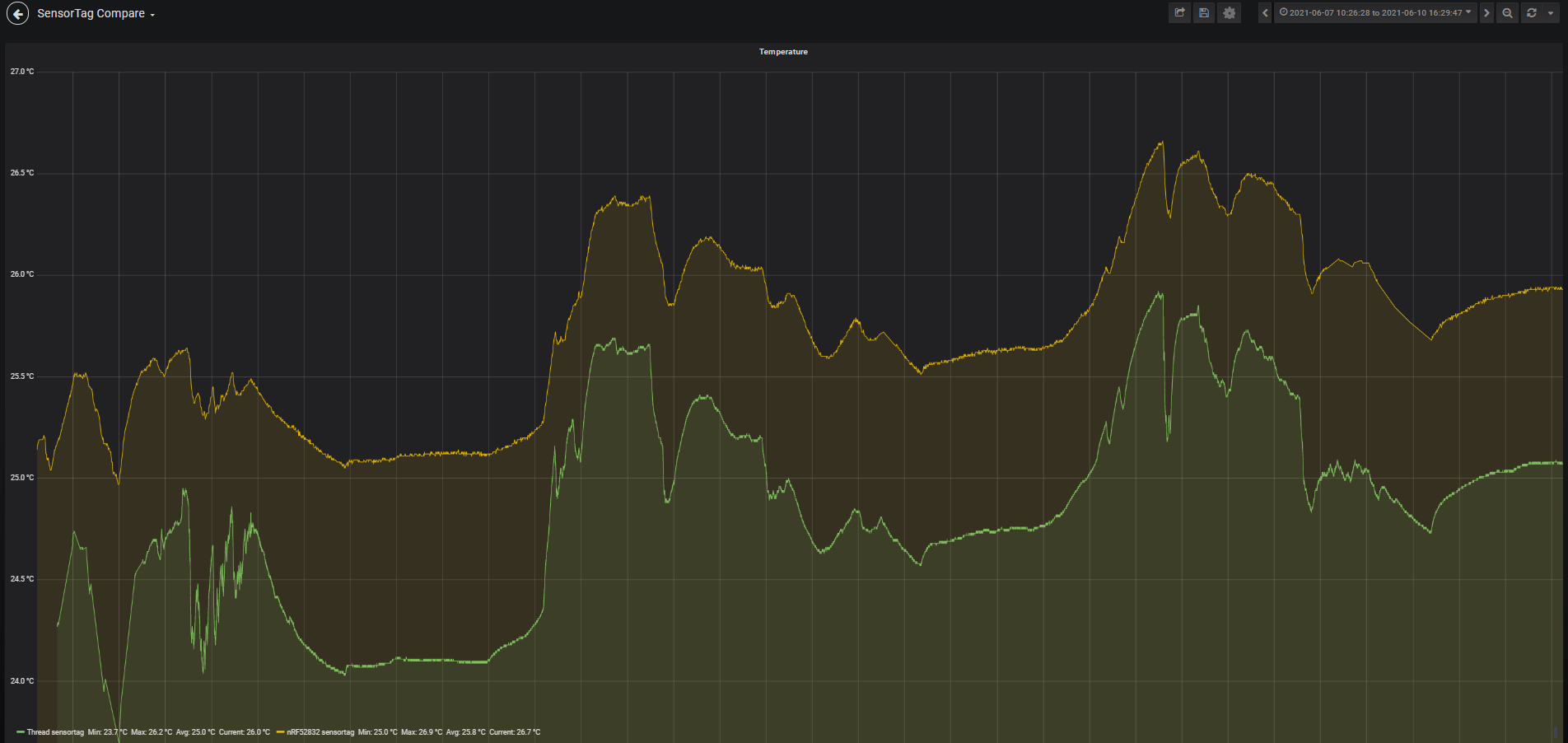1568x743 pixels.
Task: Click the share dashboard icon
Action: click(x=1179, y=12)
